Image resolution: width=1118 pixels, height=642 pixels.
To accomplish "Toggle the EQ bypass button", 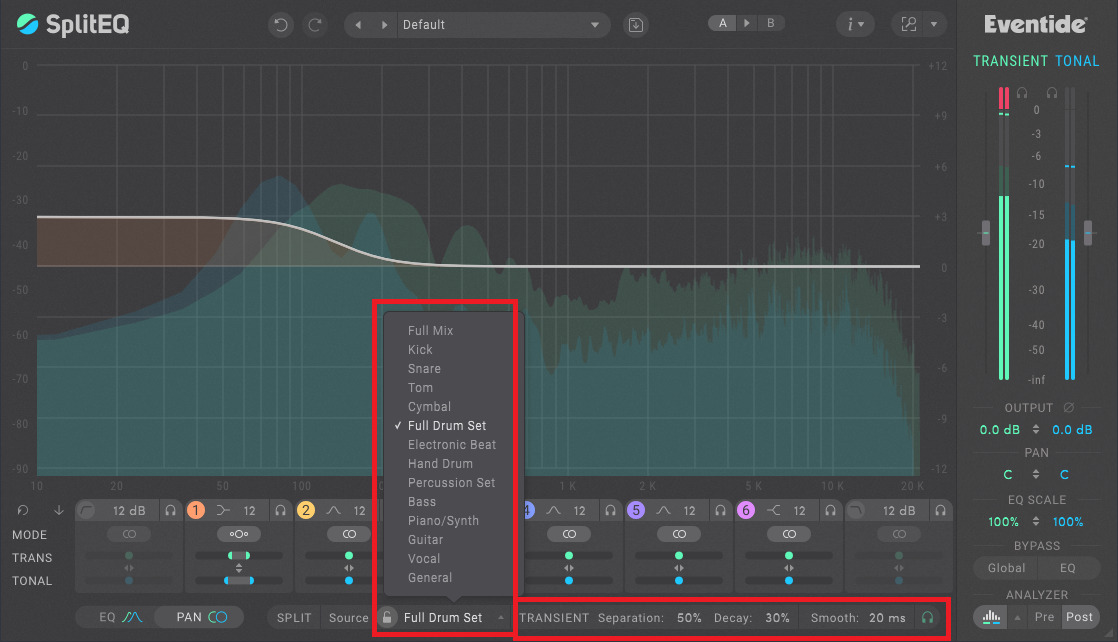I will [1067, 569].
